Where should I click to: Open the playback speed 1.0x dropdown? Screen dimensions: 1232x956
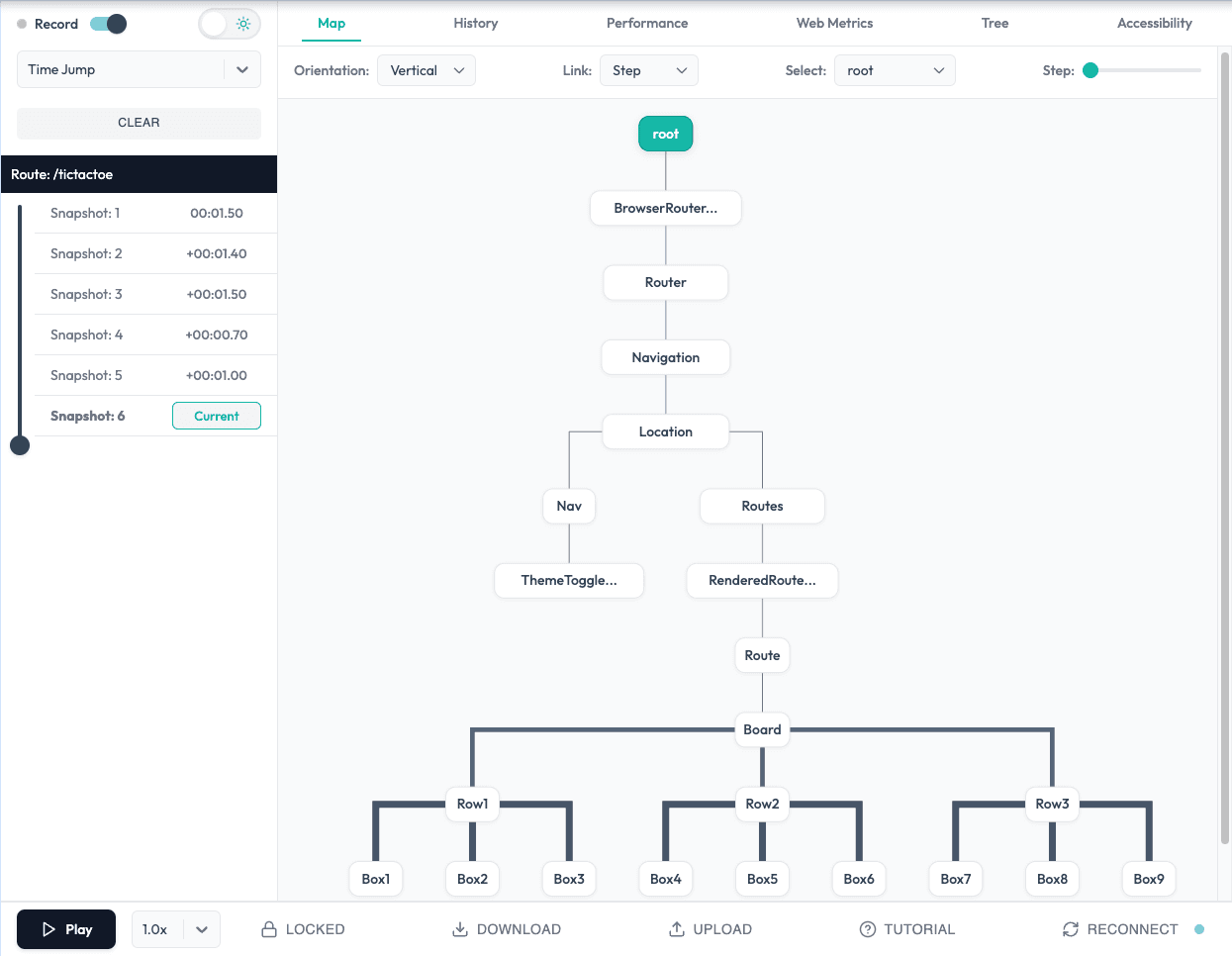point(175,928)
